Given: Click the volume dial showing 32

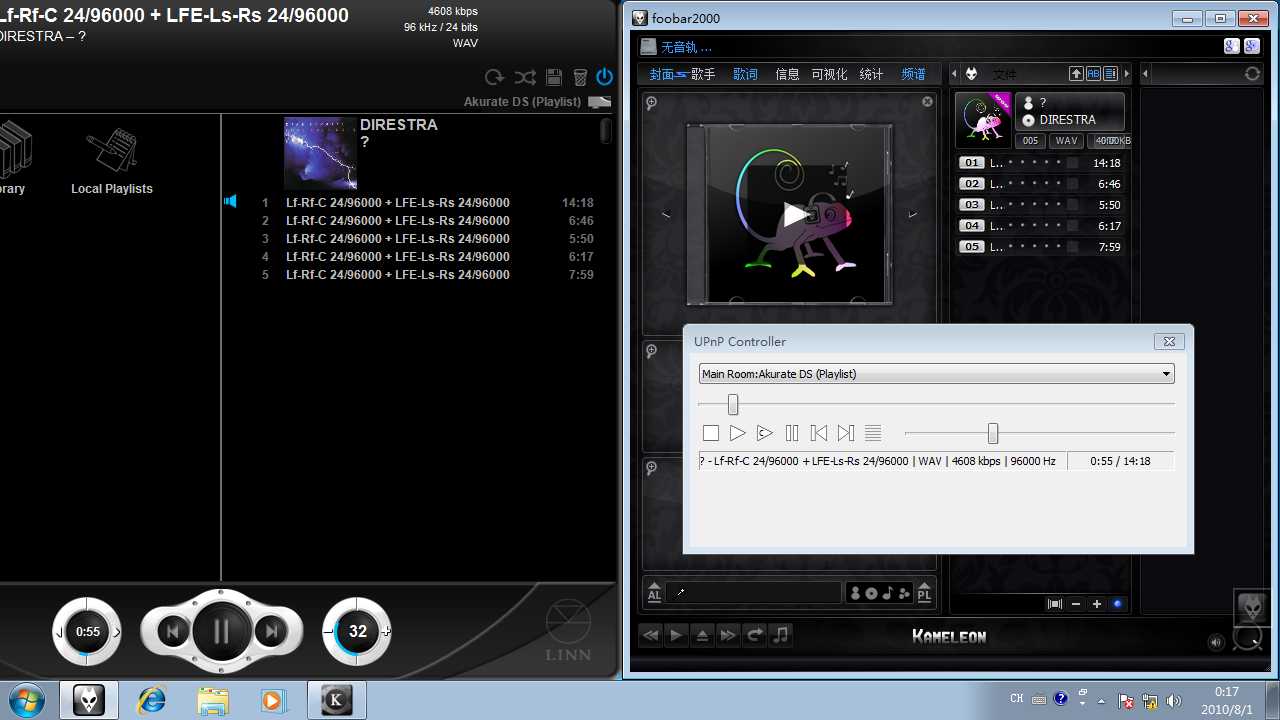Looking at the screenshot, I should coord(357,631).
